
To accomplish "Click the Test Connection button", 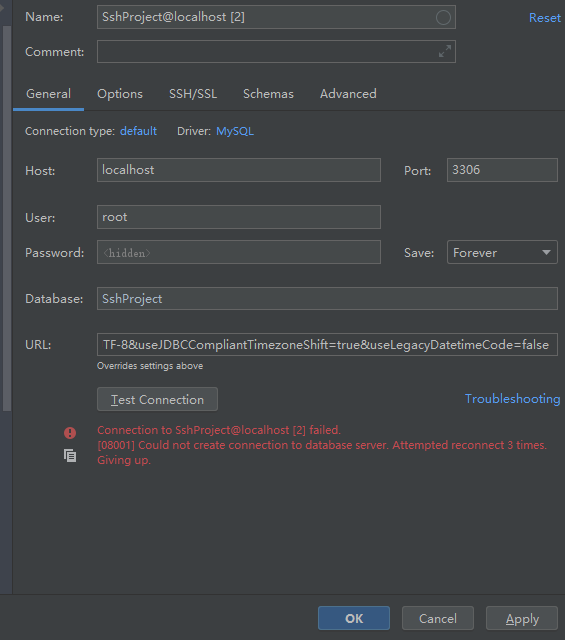I will click(x=157, y=399).
